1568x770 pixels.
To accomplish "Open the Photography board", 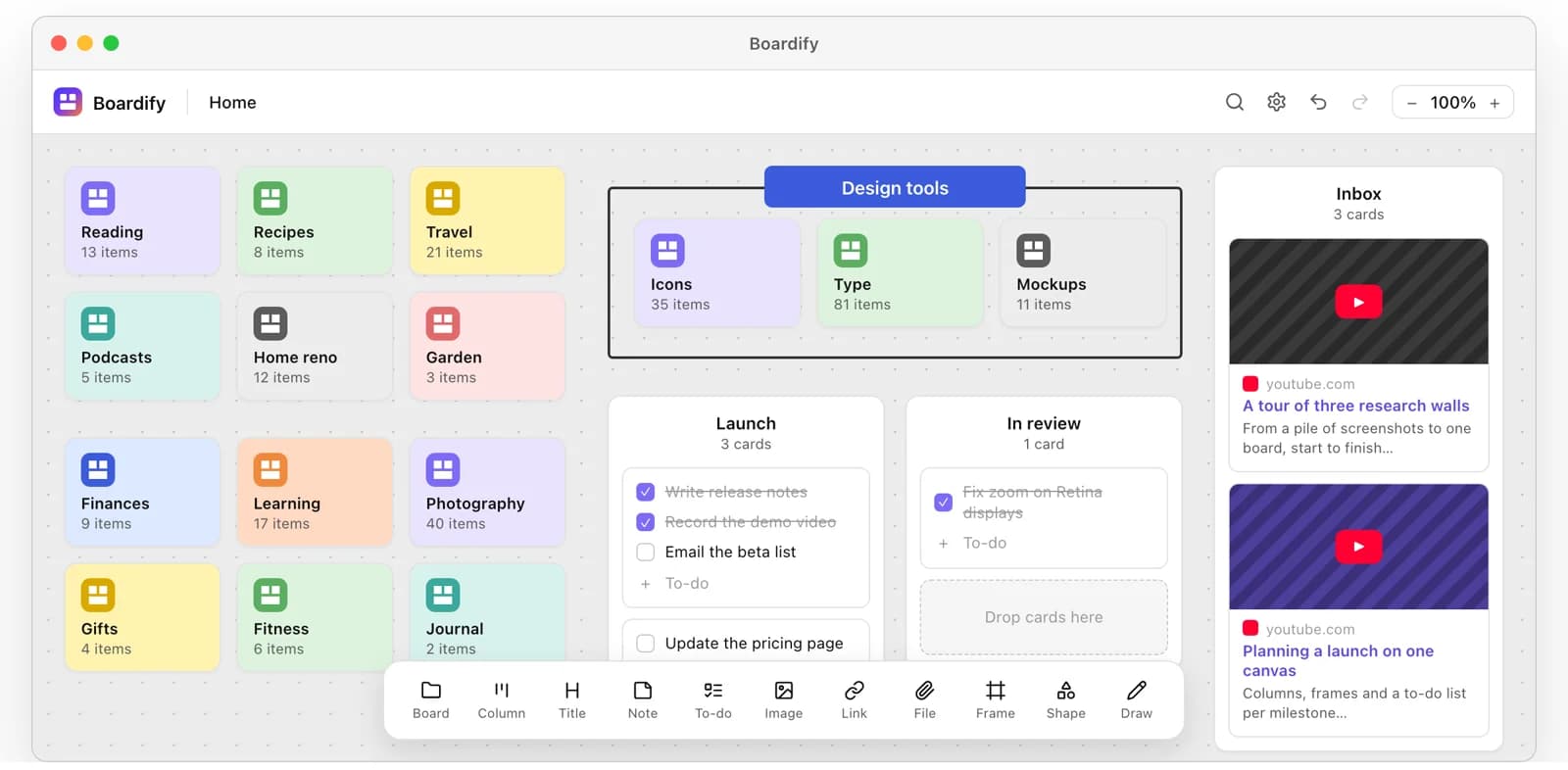I will pos(487,492).
